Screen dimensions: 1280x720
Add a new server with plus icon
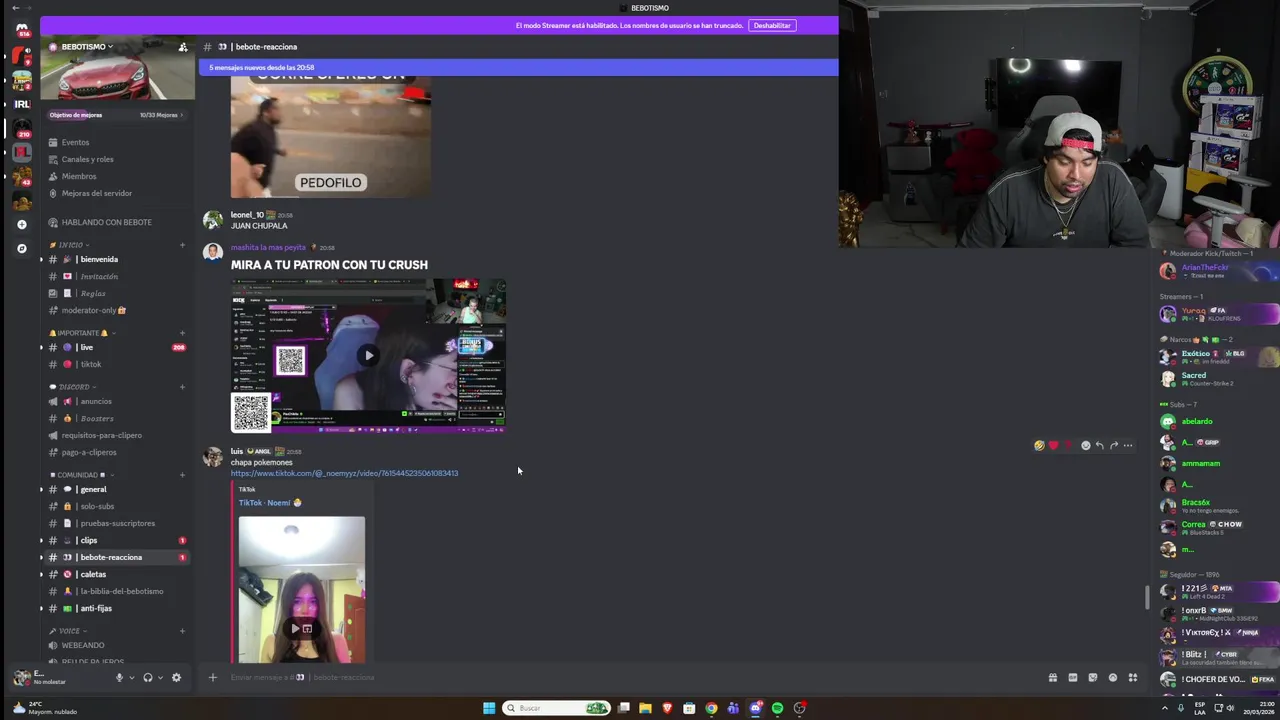point(21,224)
